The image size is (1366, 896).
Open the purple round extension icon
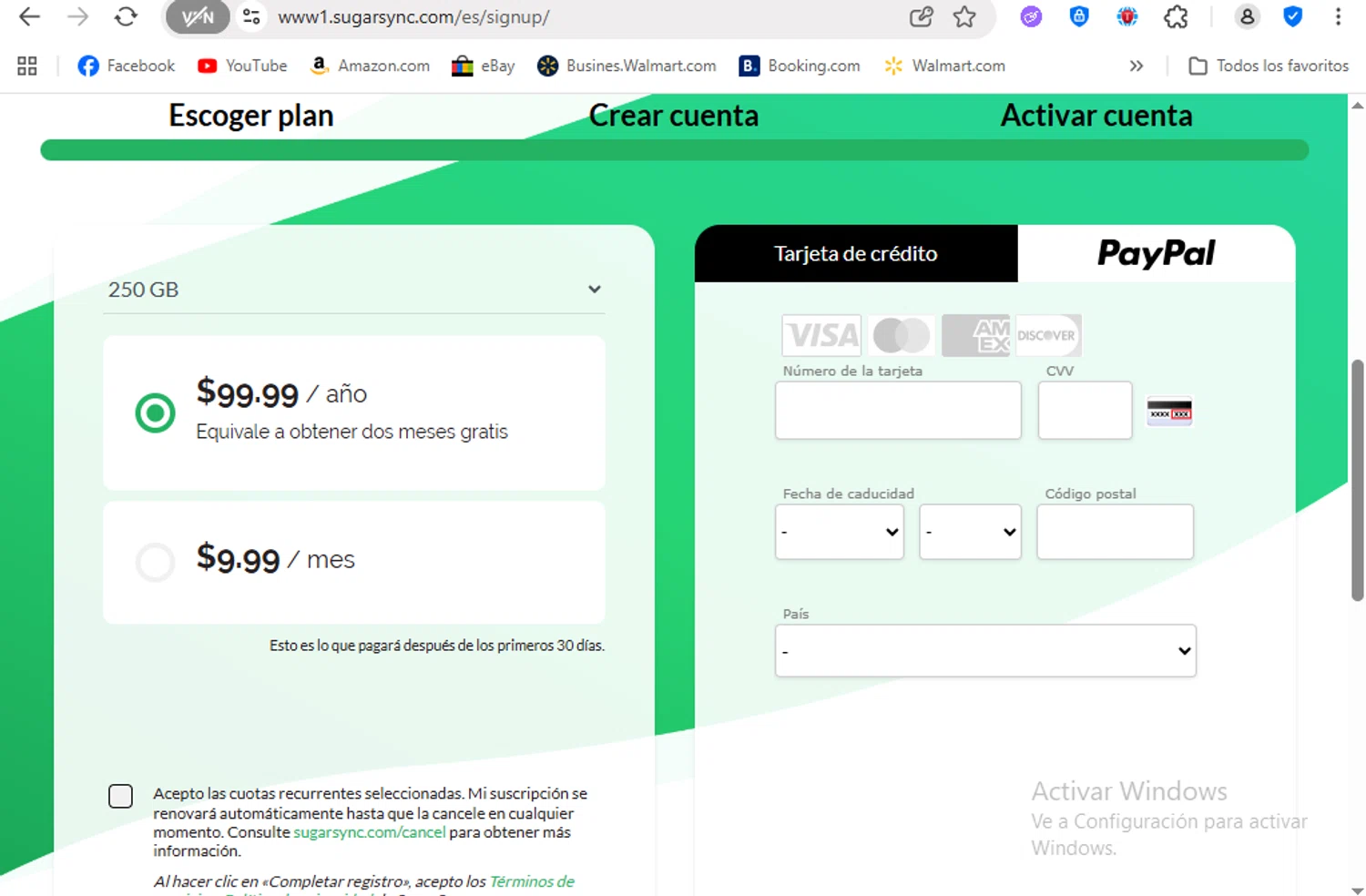coord(1031,16)
